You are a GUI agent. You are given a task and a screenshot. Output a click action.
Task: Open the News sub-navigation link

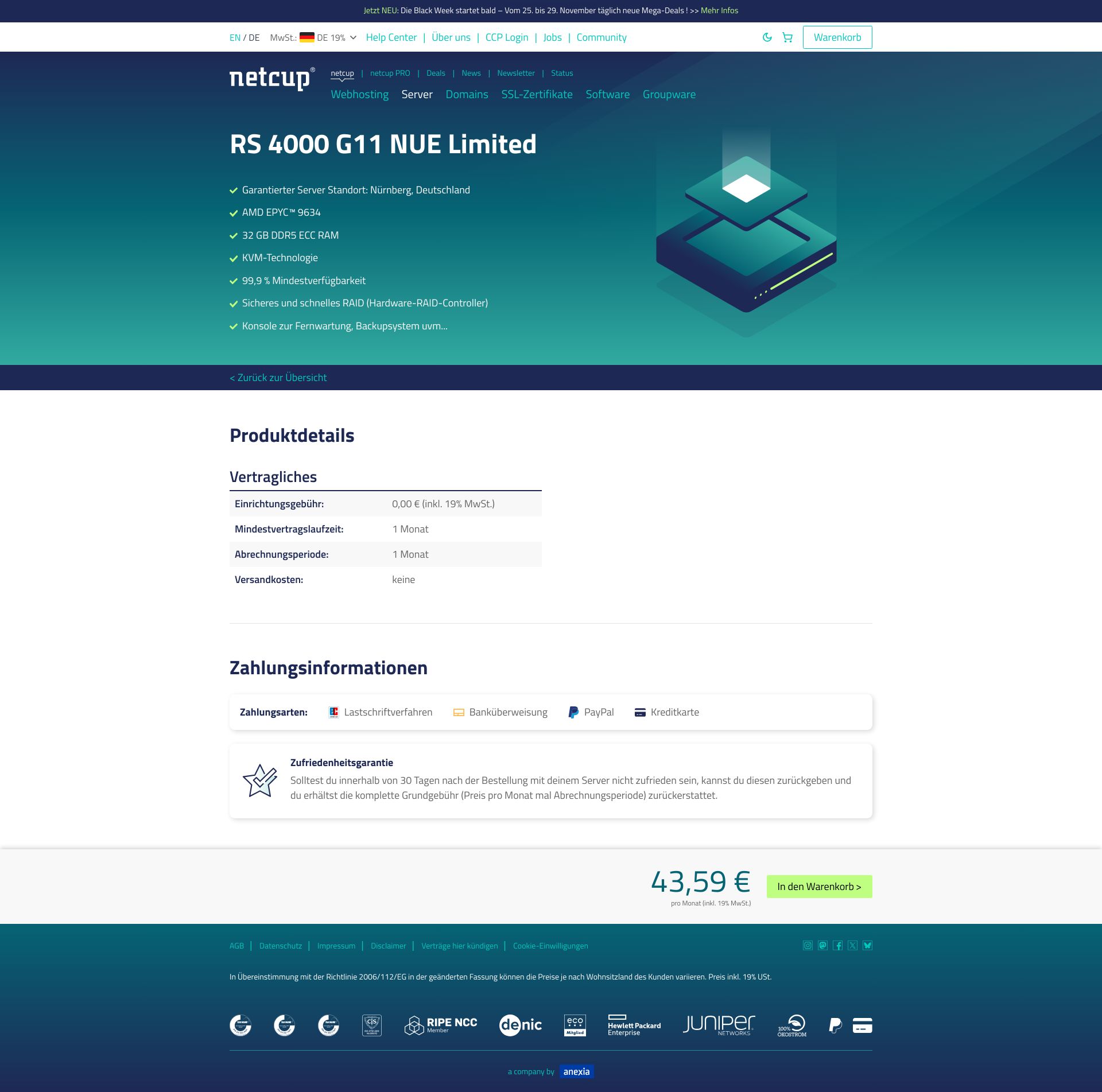coord(471,73)
